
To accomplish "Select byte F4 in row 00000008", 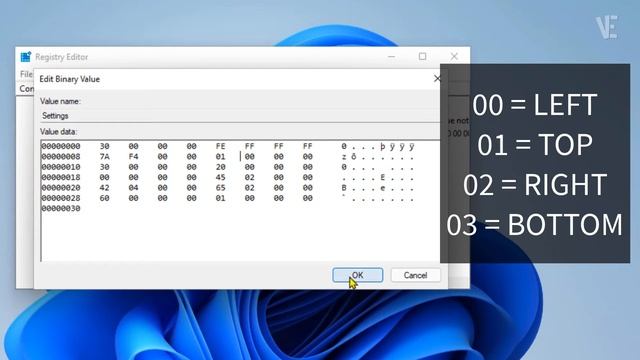I will pos(133,157).
